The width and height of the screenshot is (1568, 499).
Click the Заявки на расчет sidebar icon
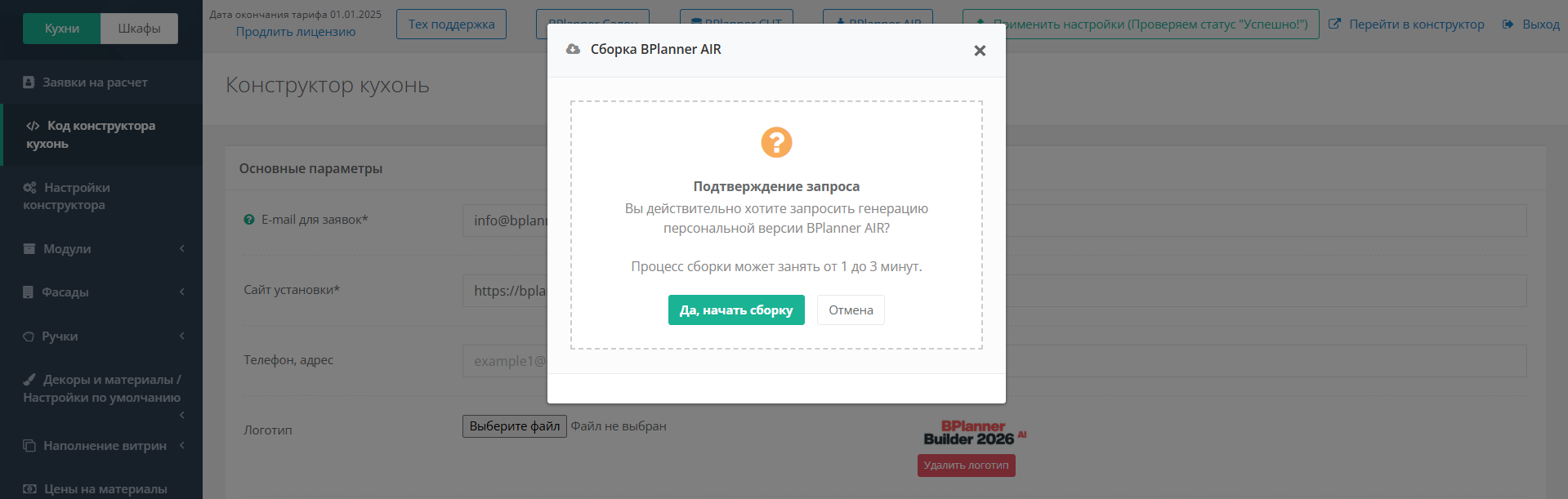click(29, 82)
